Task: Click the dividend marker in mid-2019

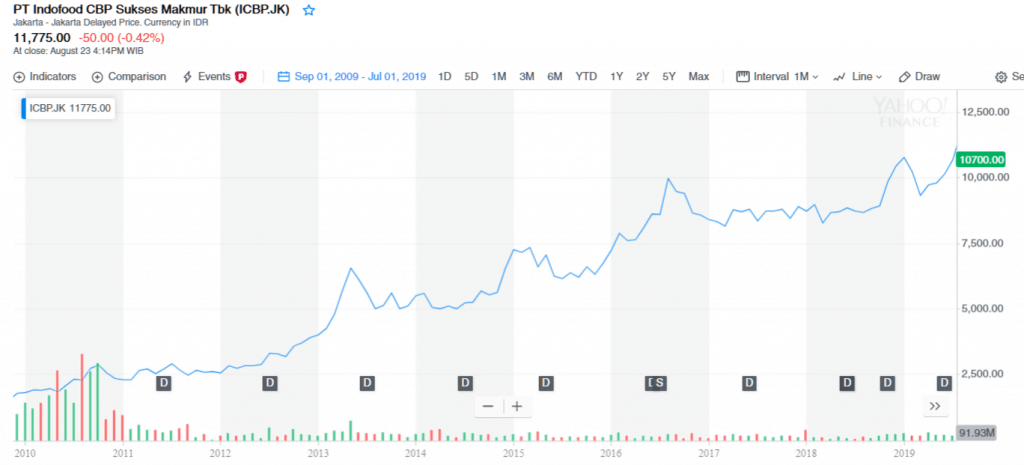Action: (944, 383)
